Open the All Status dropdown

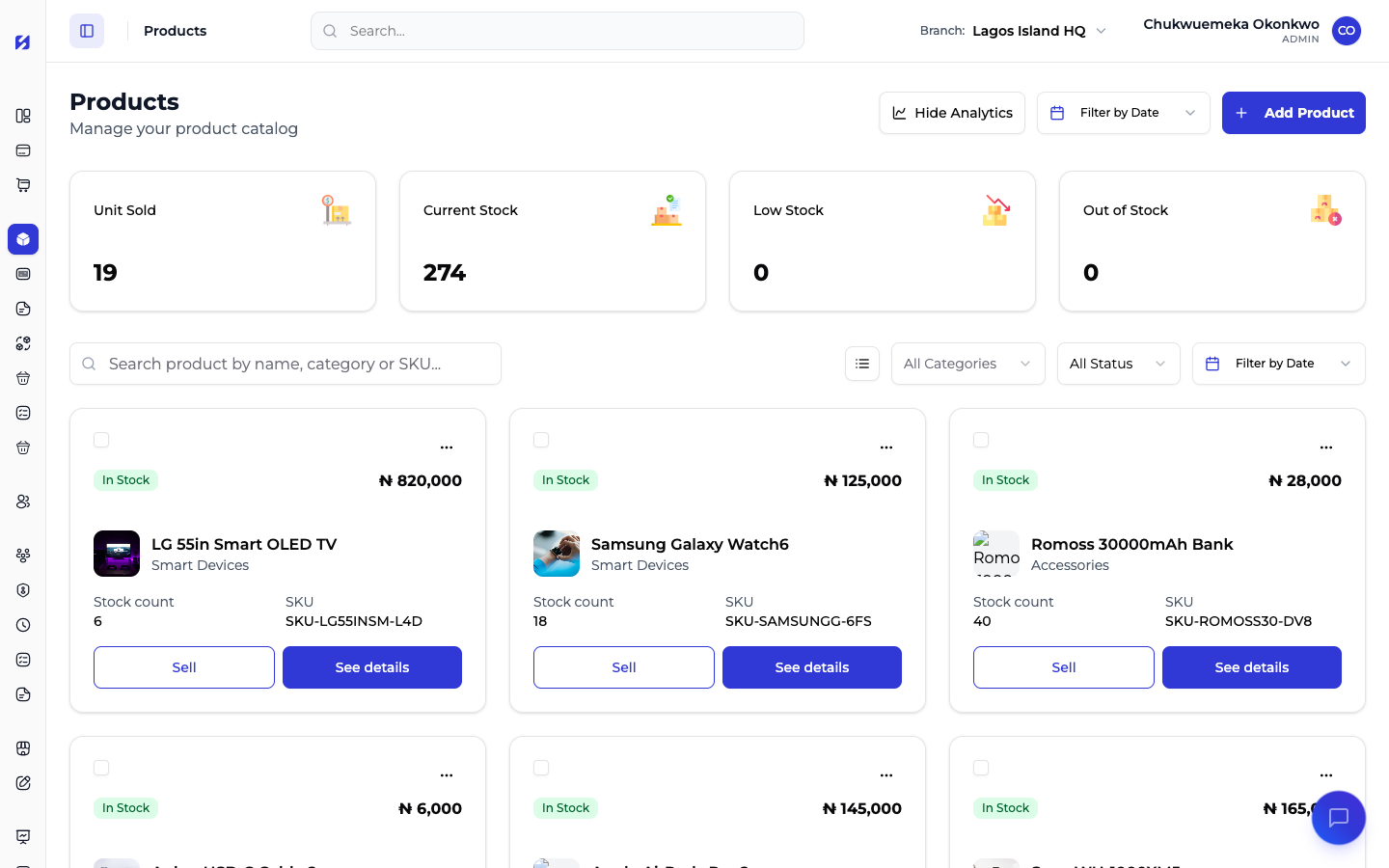1119,364
